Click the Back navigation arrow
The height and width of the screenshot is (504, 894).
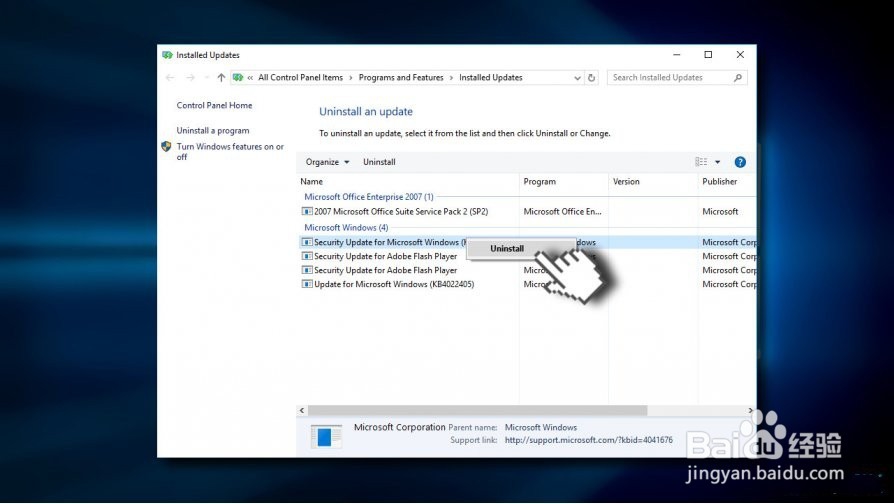coord(170,78)
